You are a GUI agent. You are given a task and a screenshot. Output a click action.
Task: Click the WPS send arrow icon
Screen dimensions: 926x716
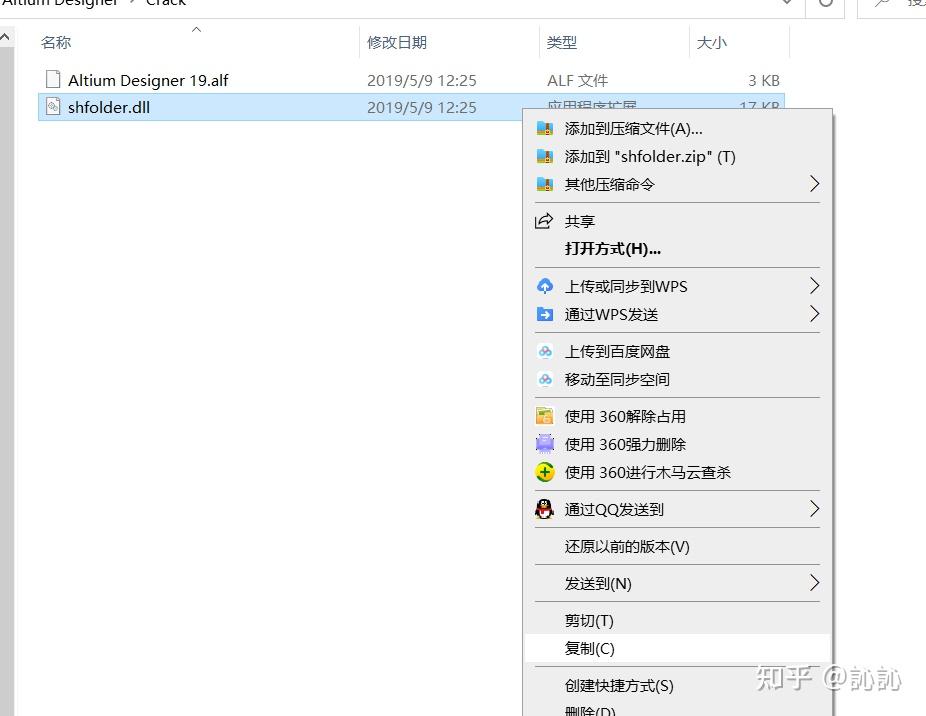point(544,314)
